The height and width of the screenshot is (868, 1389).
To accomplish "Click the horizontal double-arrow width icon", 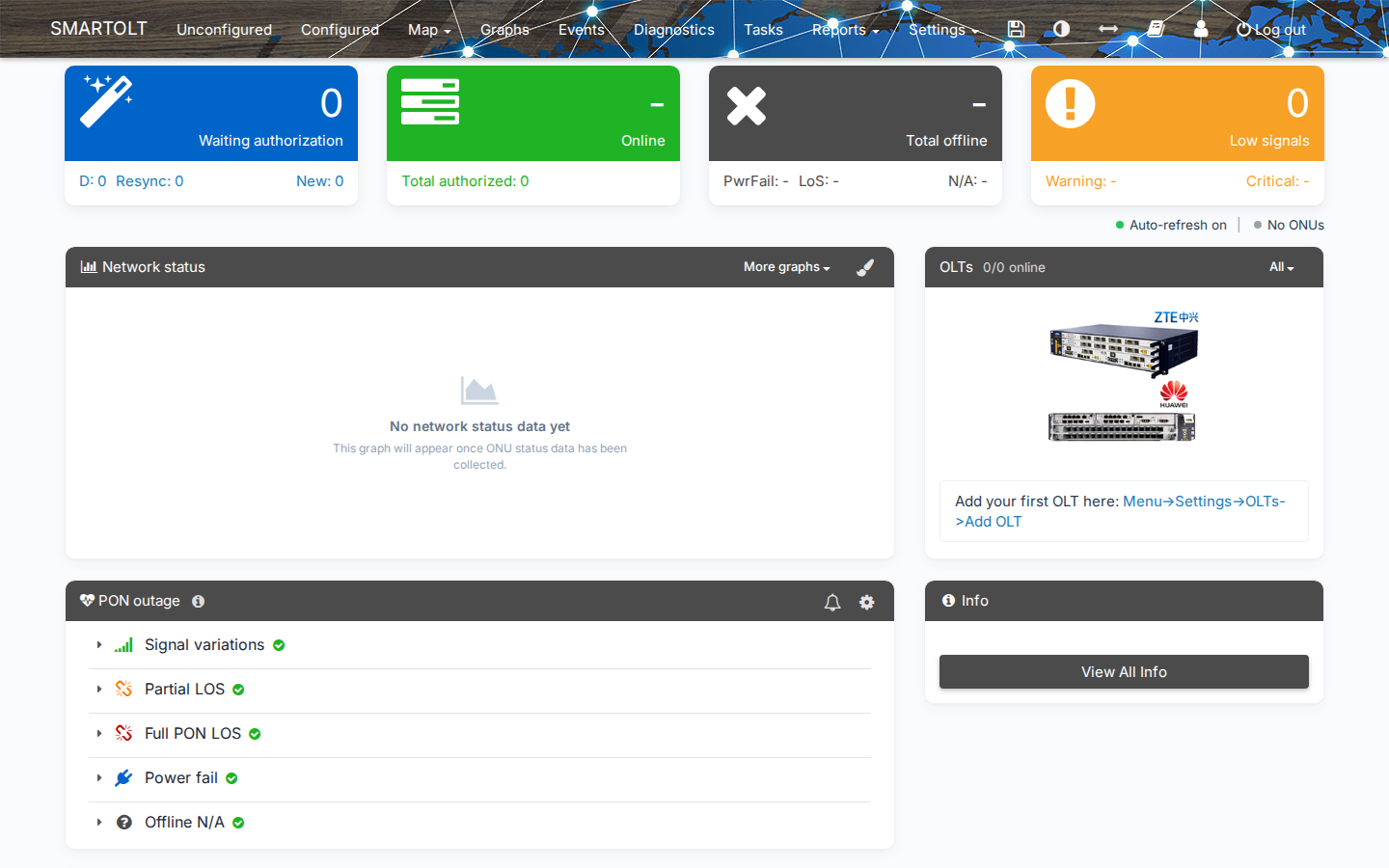I will [x=1108, y=29].
